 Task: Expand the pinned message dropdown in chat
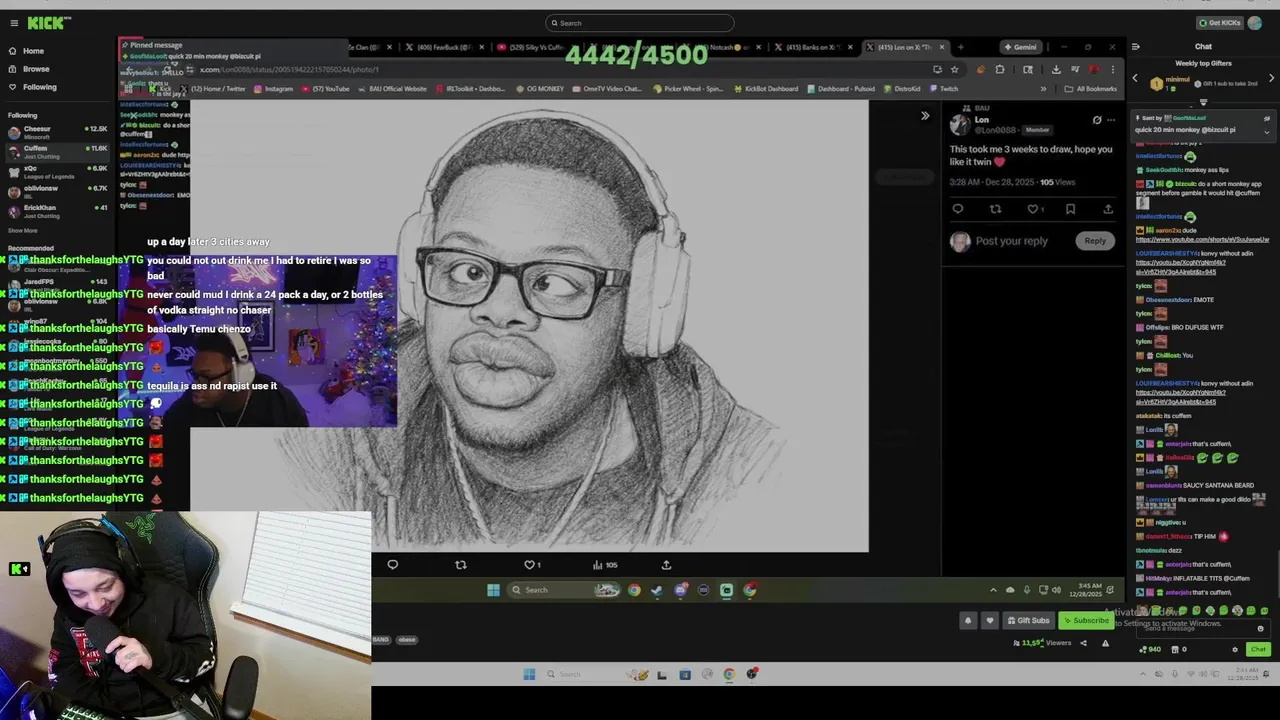pos(1266,131)
